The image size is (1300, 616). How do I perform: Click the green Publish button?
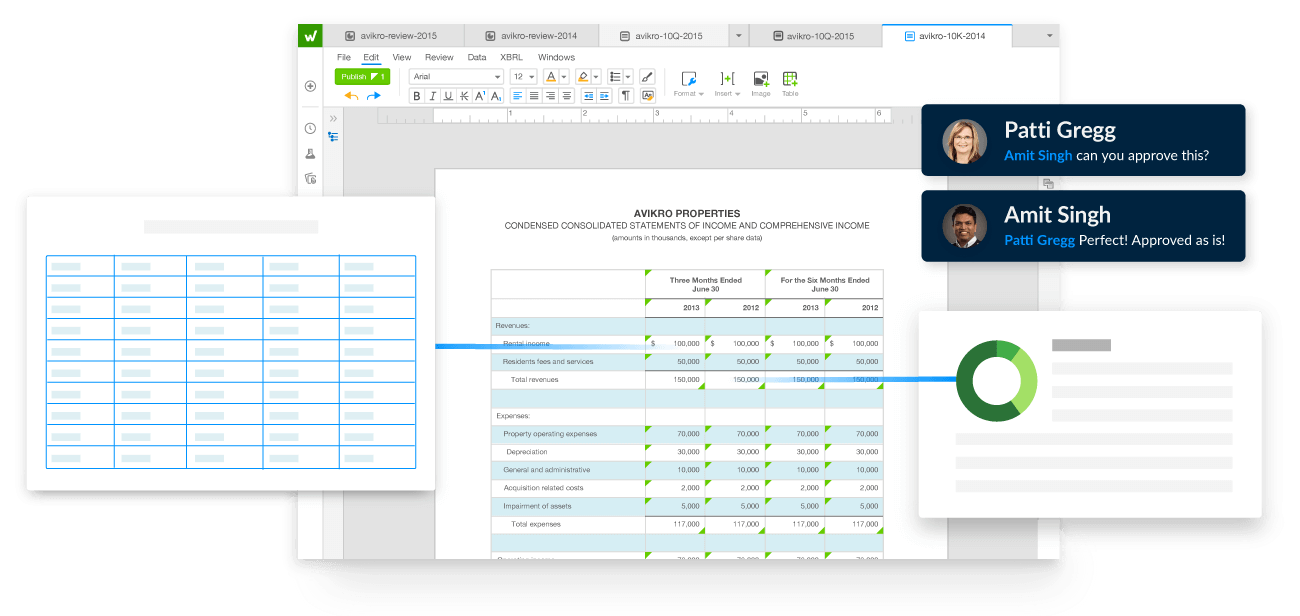point(362,77)
